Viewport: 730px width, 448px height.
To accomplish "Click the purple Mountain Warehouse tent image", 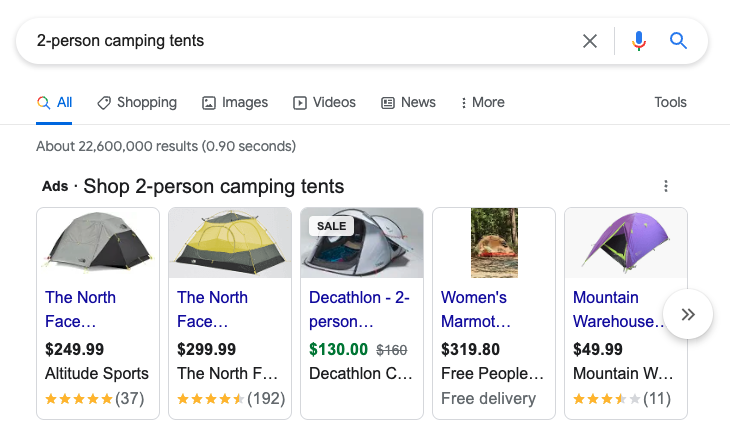I will coord(626,243).
